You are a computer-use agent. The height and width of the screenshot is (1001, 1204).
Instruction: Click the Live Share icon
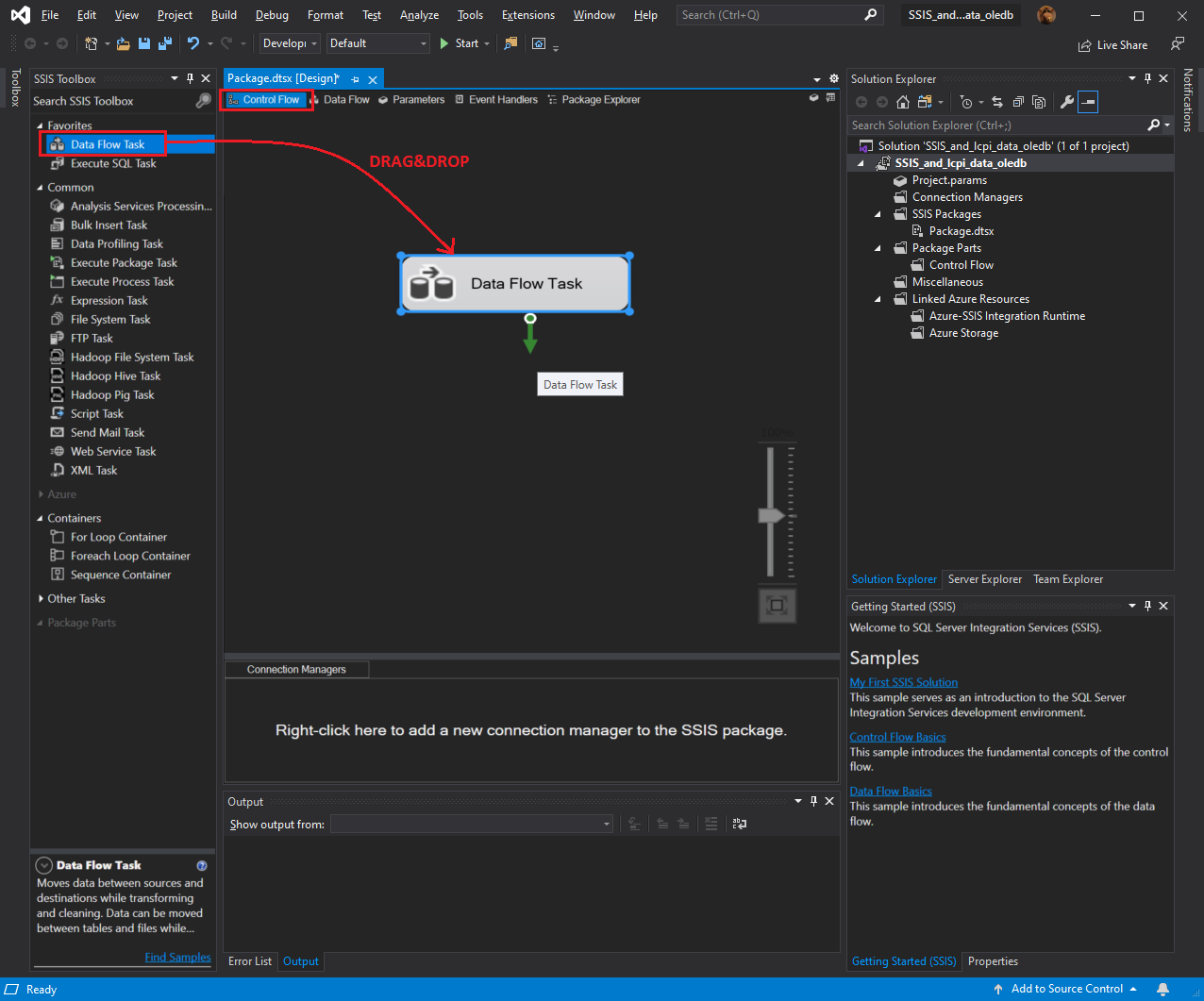coord(1085,45)
